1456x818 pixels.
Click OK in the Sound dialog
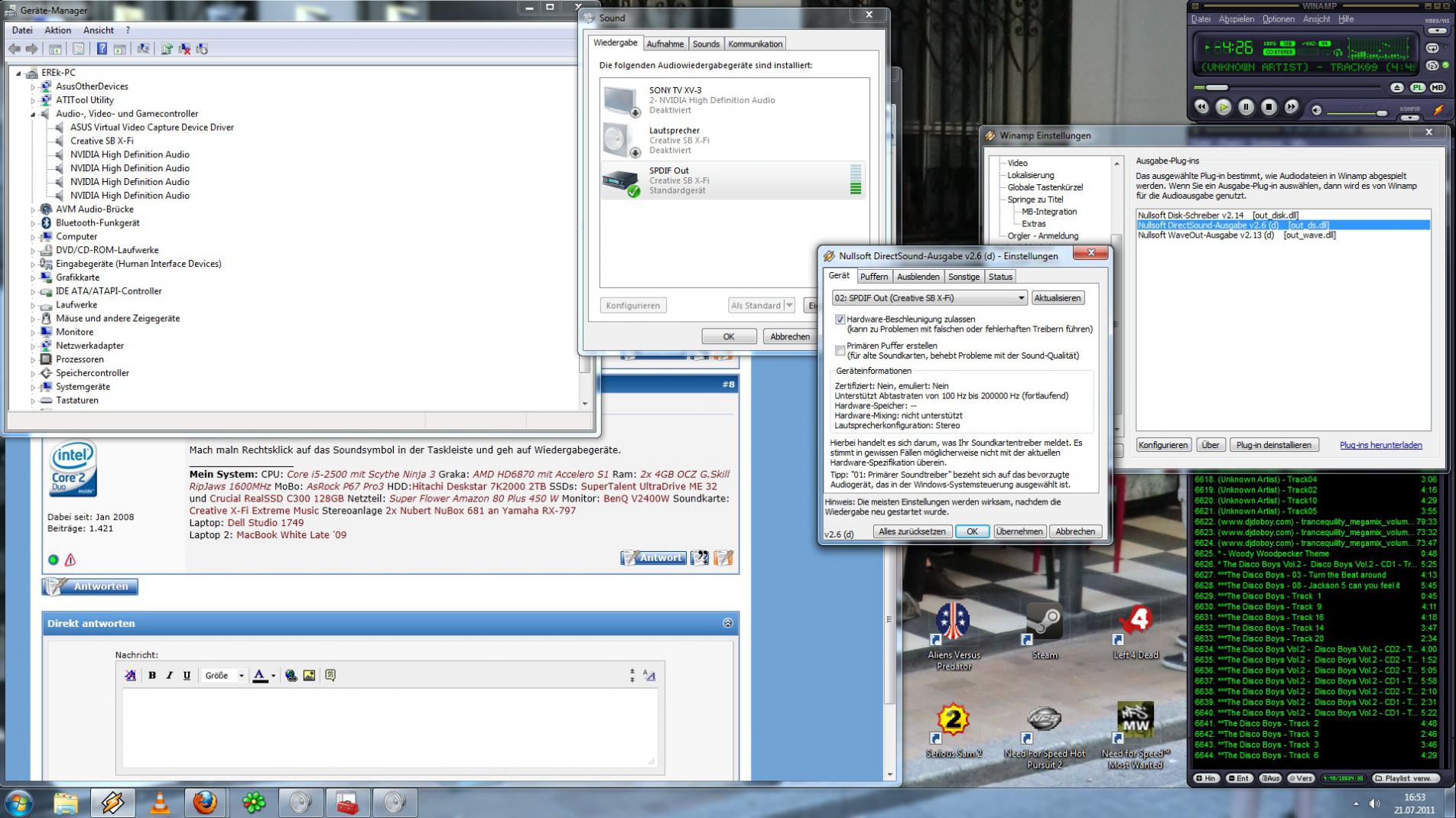coord(729,336)
